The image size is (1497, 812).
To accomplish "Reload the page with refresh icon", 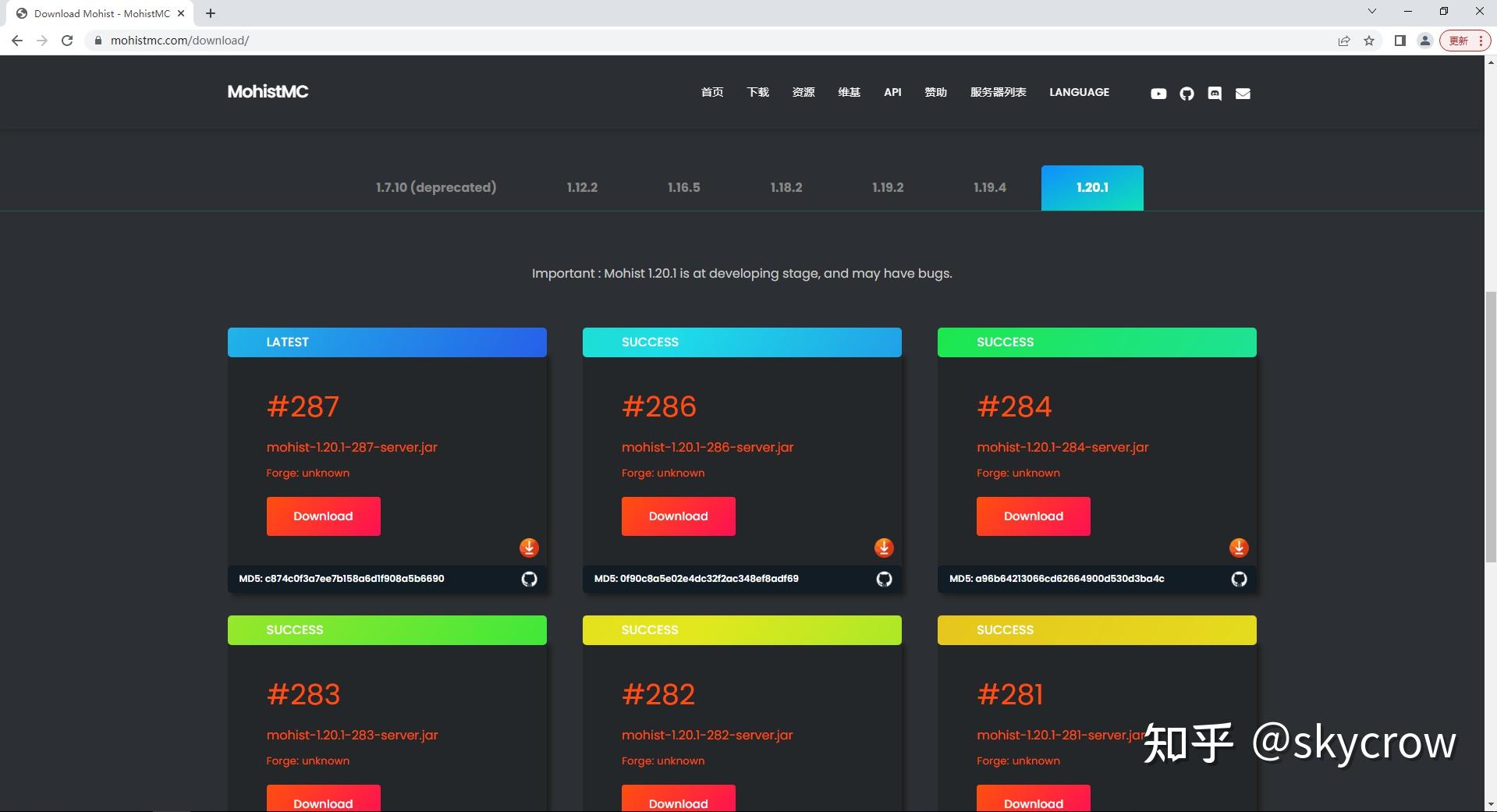I will point(67,41).
